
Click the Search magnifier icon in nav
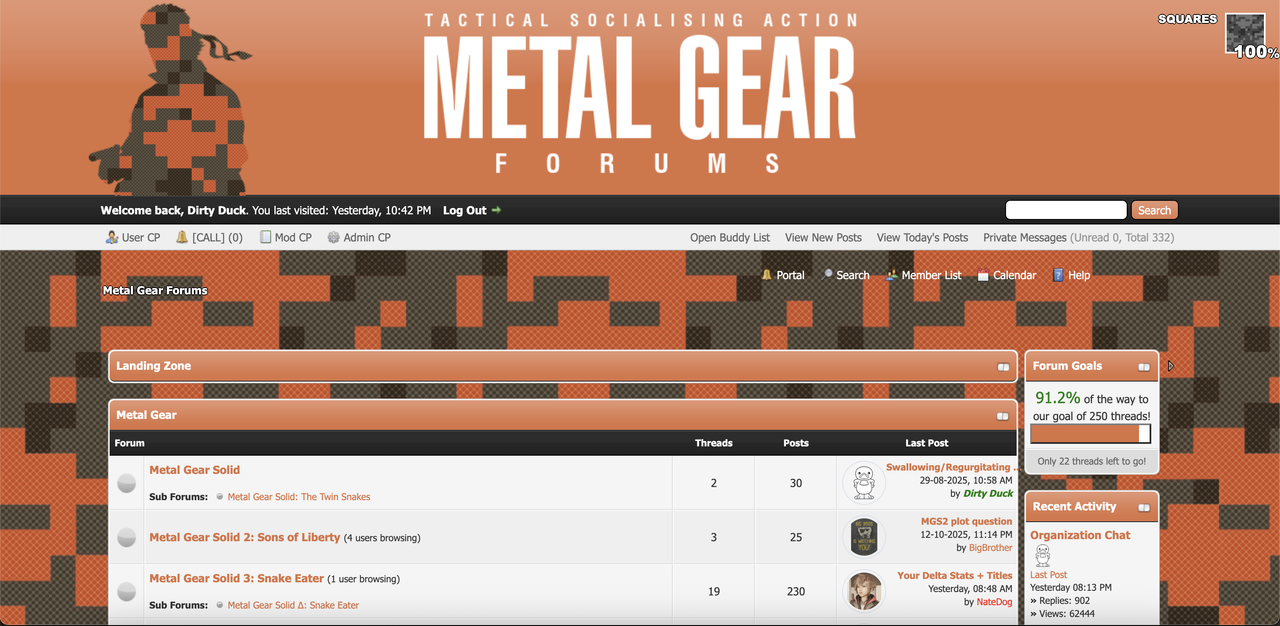click(x=828, y=274)
